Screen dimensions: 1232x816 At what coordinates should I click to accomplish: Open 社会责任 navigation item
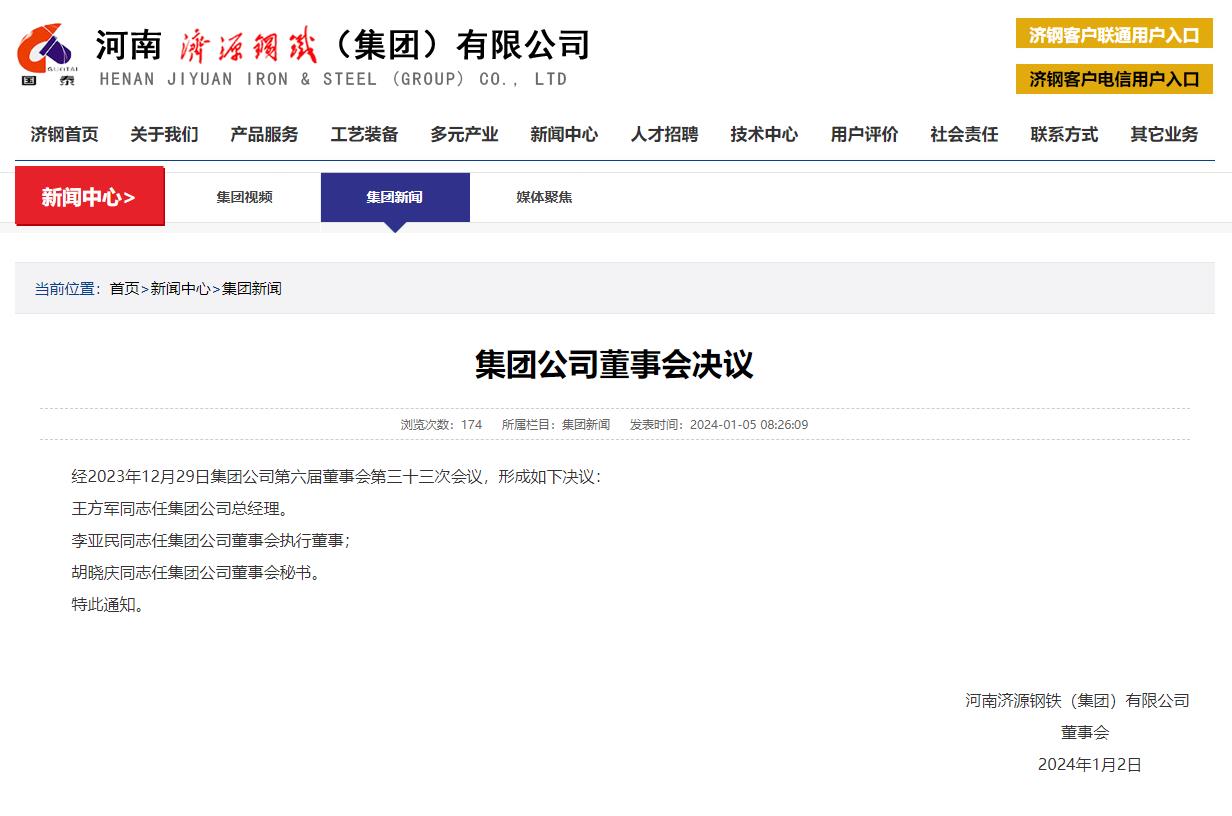pyautogui.click(x=964, y=134)
